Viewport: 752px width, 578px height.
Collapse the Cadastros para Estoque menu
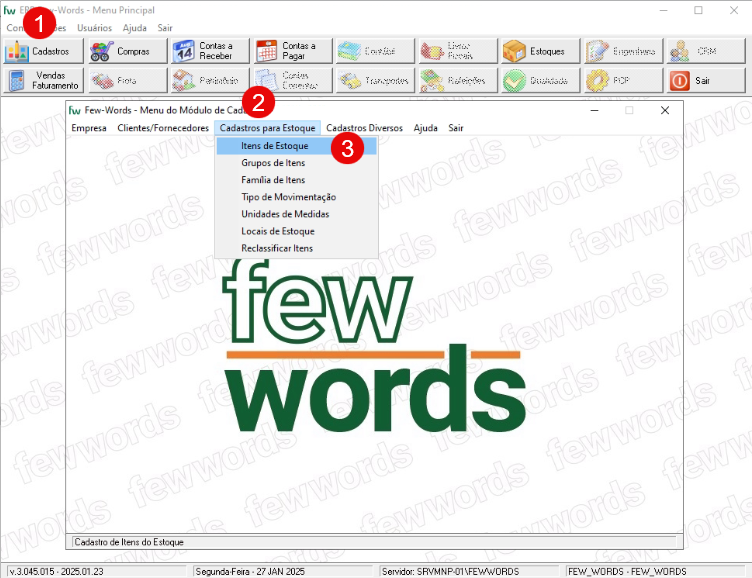[x=268, y=128]
